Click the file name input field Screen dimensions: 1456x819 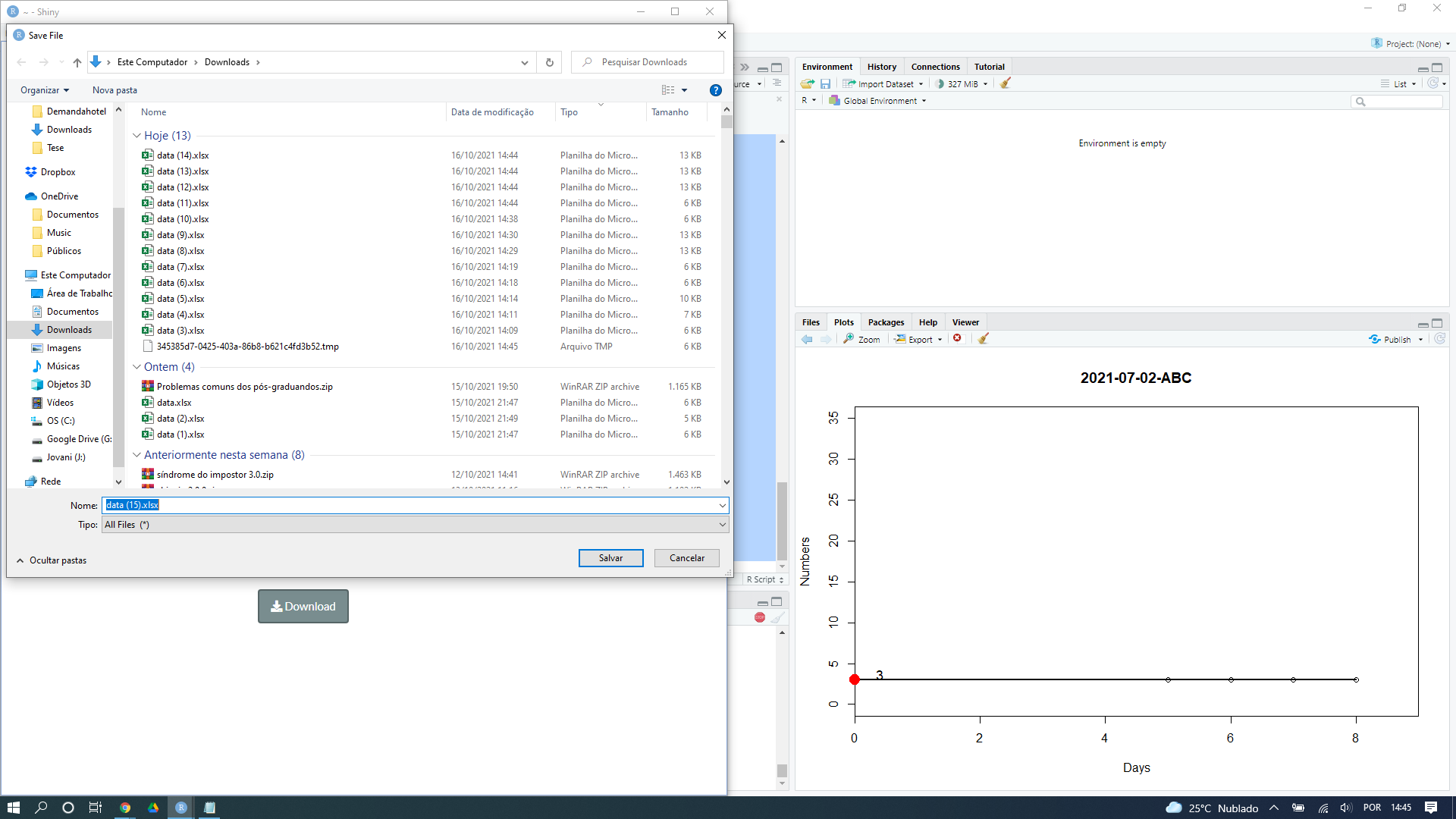pyautogui.click(x=415, y=504)
